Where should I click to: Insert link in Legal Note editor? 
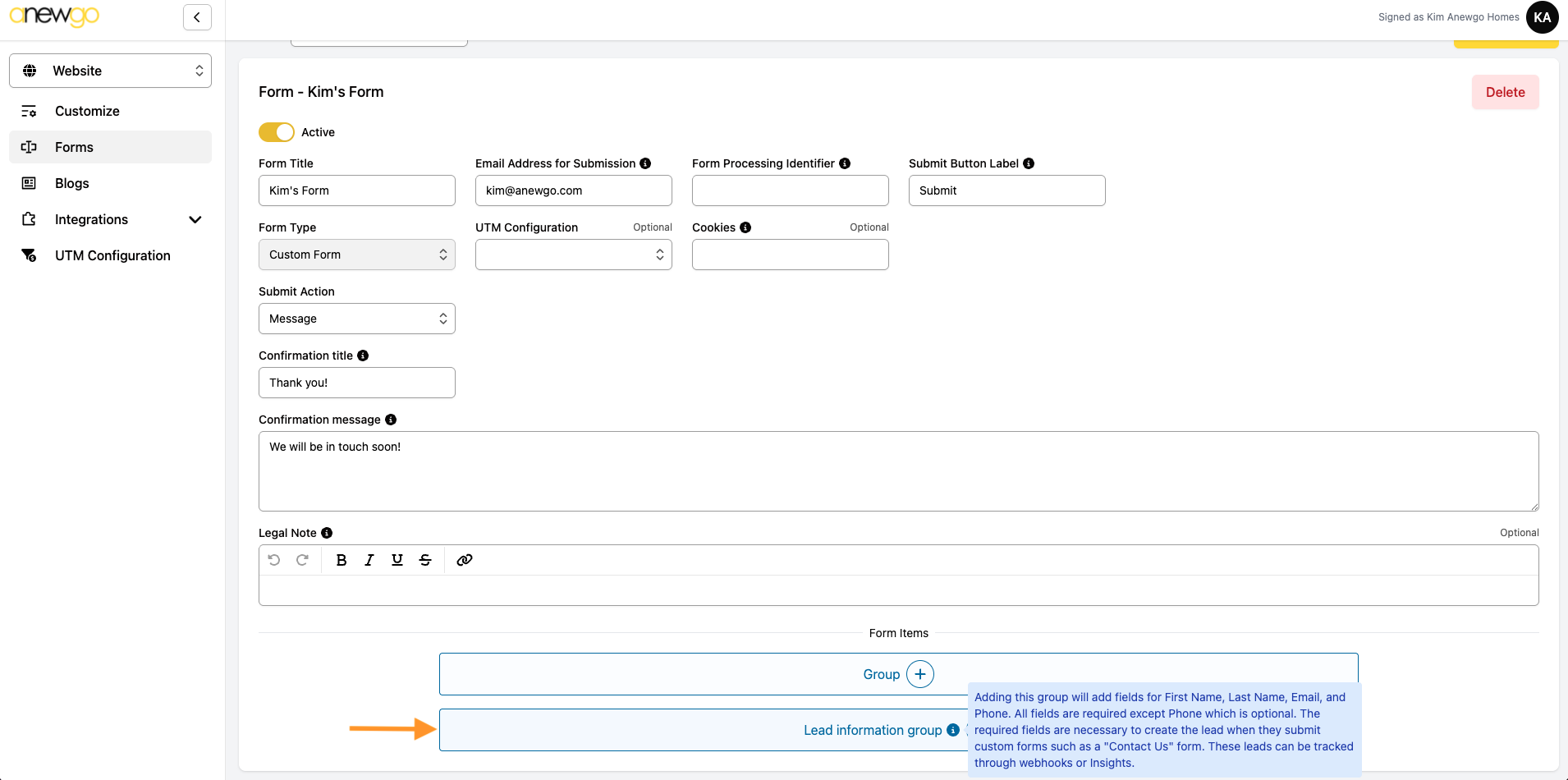point(465,560)
